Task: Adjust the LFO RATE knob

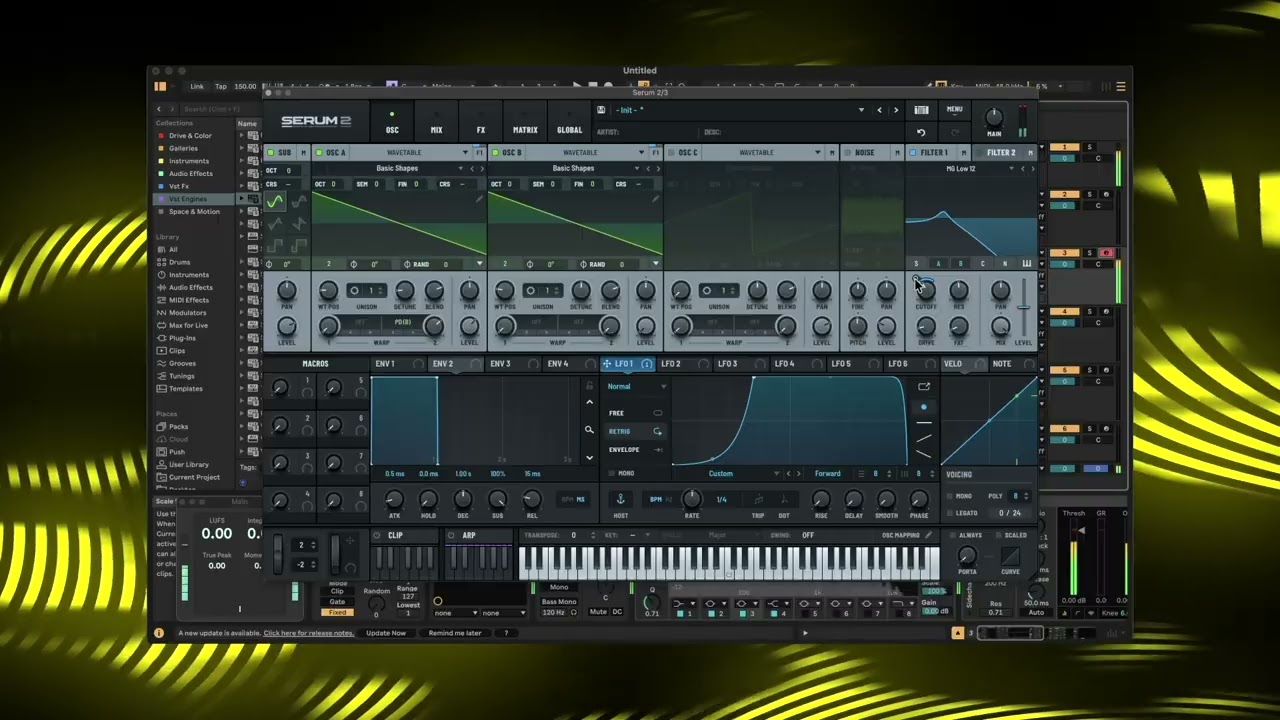Action: (x=691, y=499)
